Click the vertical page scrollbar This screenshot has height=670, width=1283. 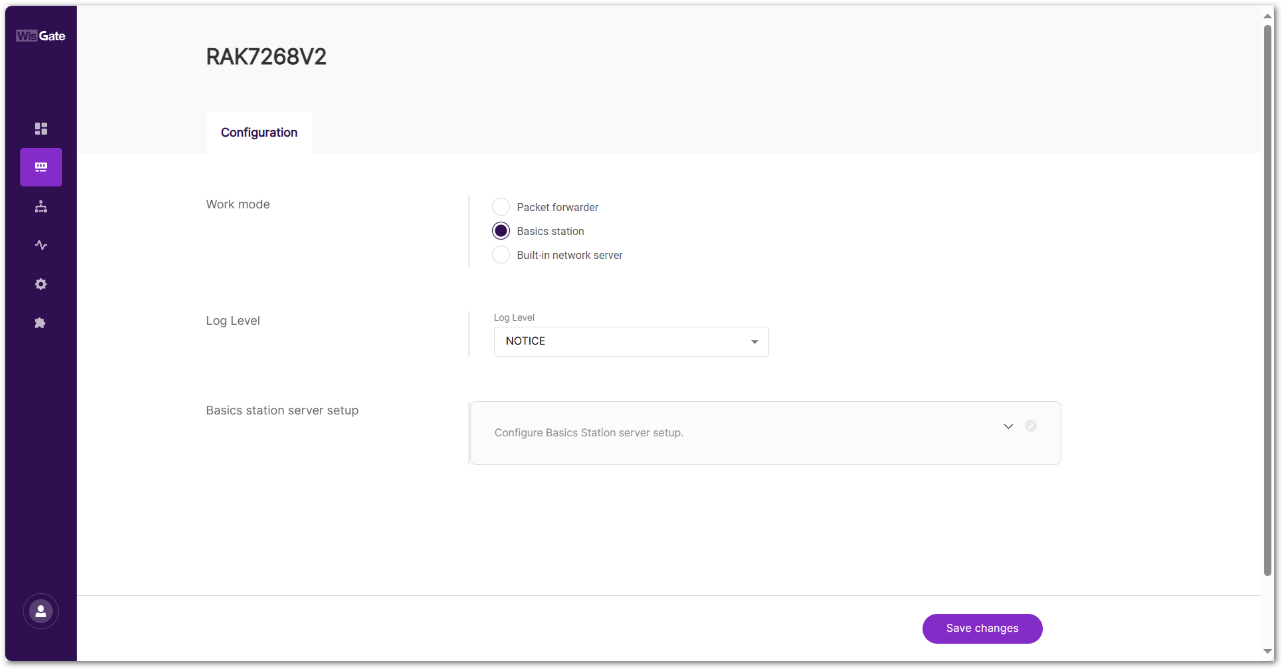(x=1268, y=300)
